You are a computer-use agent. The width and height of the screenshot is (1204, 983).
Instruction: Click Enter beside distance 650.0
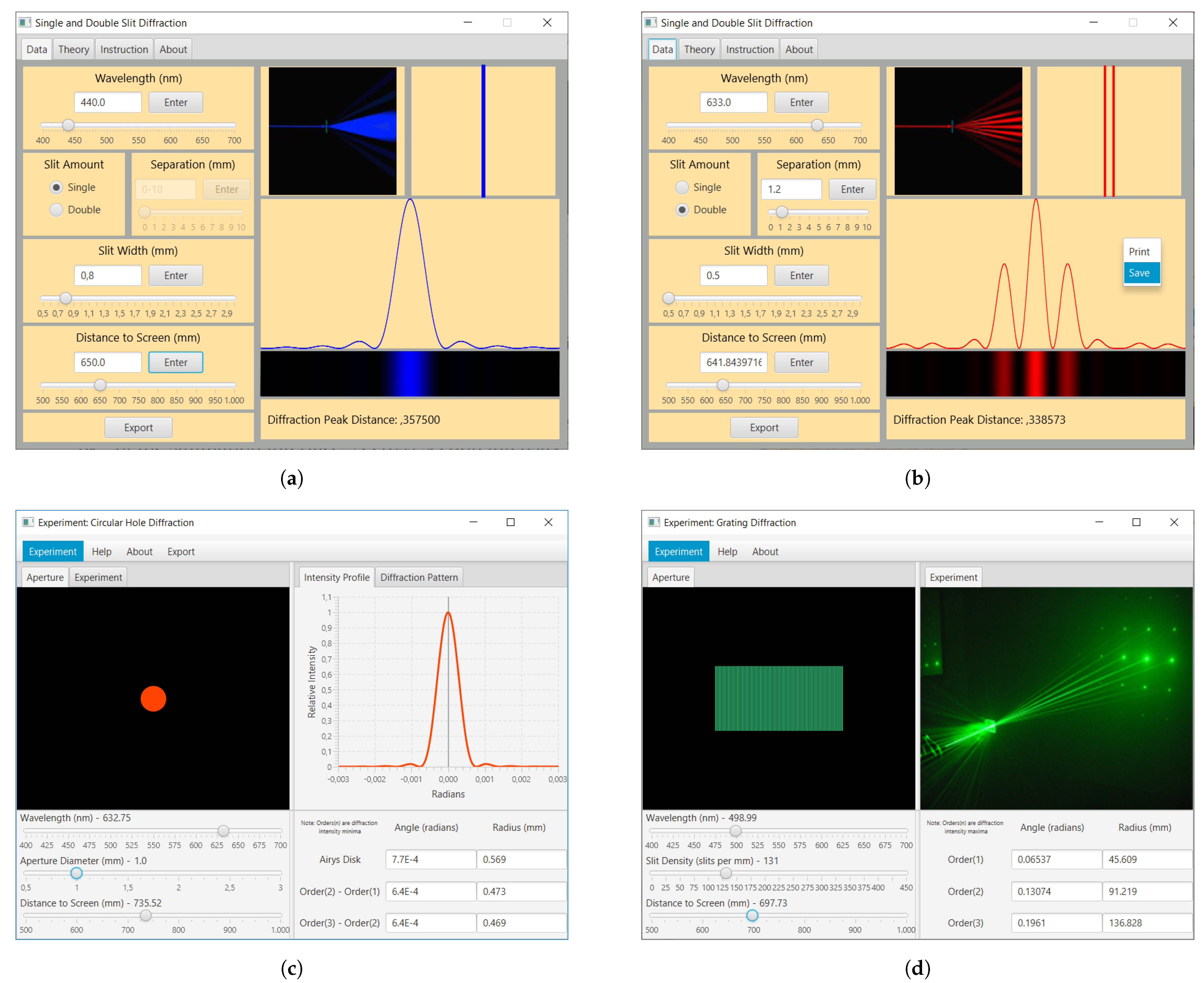pyautogui.click(x=176, y=363)
